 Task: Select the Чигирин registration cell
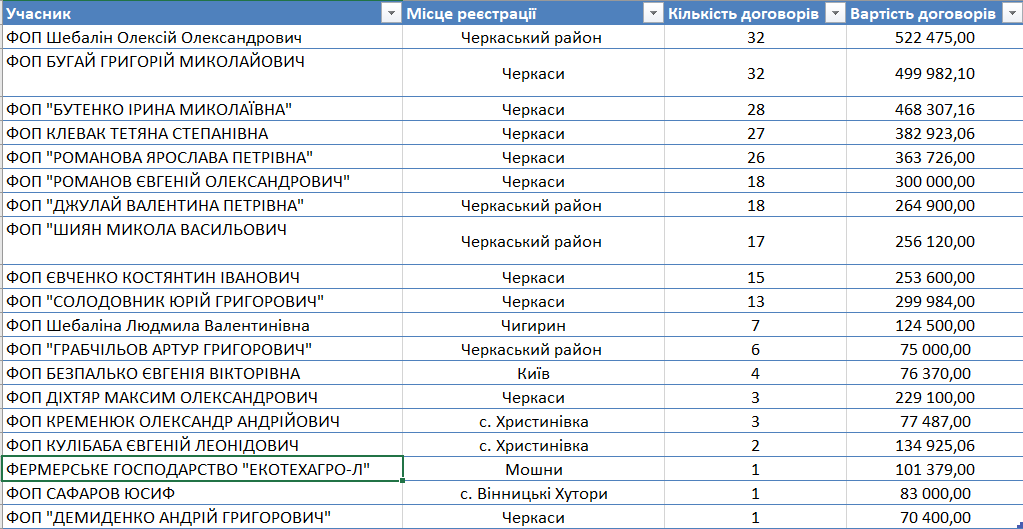point(533,325)
